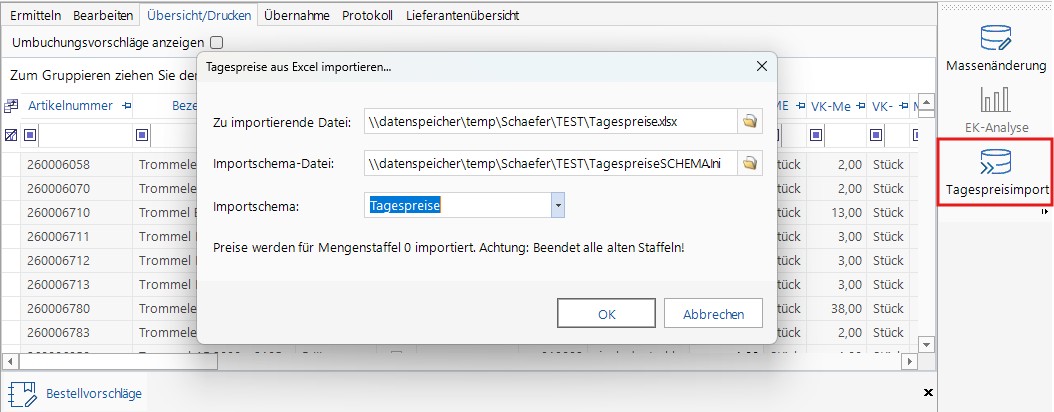Browse for the Excel import file

(749, 122)
